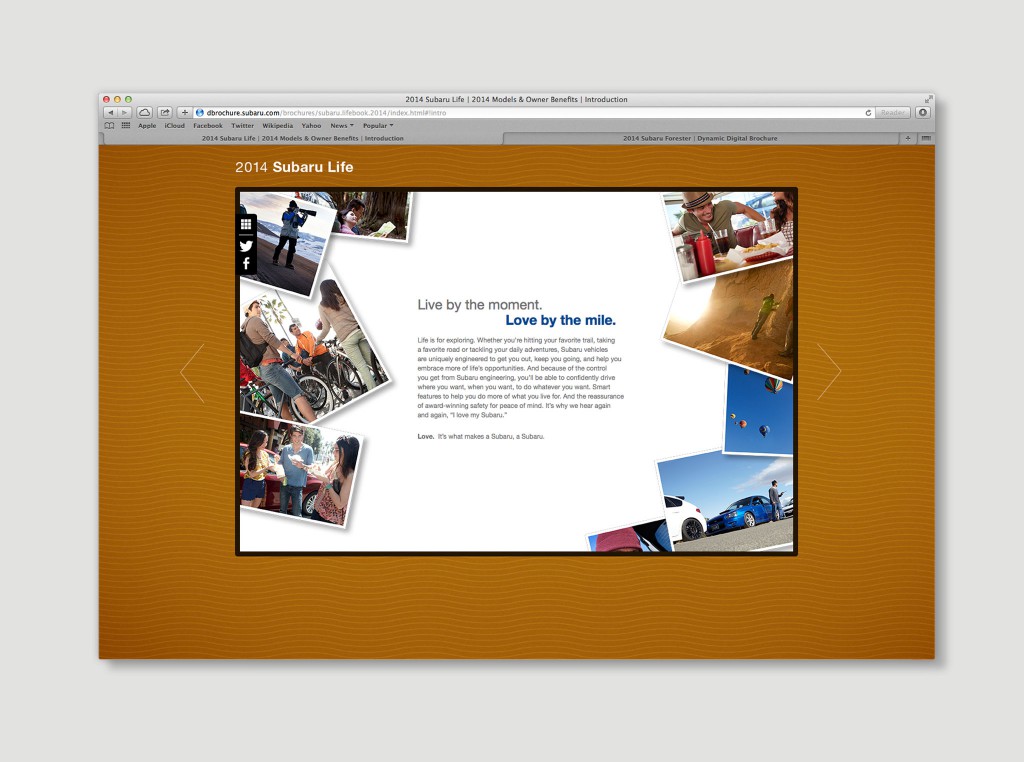This screenshot has width=1024, height=762.
Task: Switch to the 2014 Subaru Forester tab
Action: pyautogui.click(x=700, y=138)
